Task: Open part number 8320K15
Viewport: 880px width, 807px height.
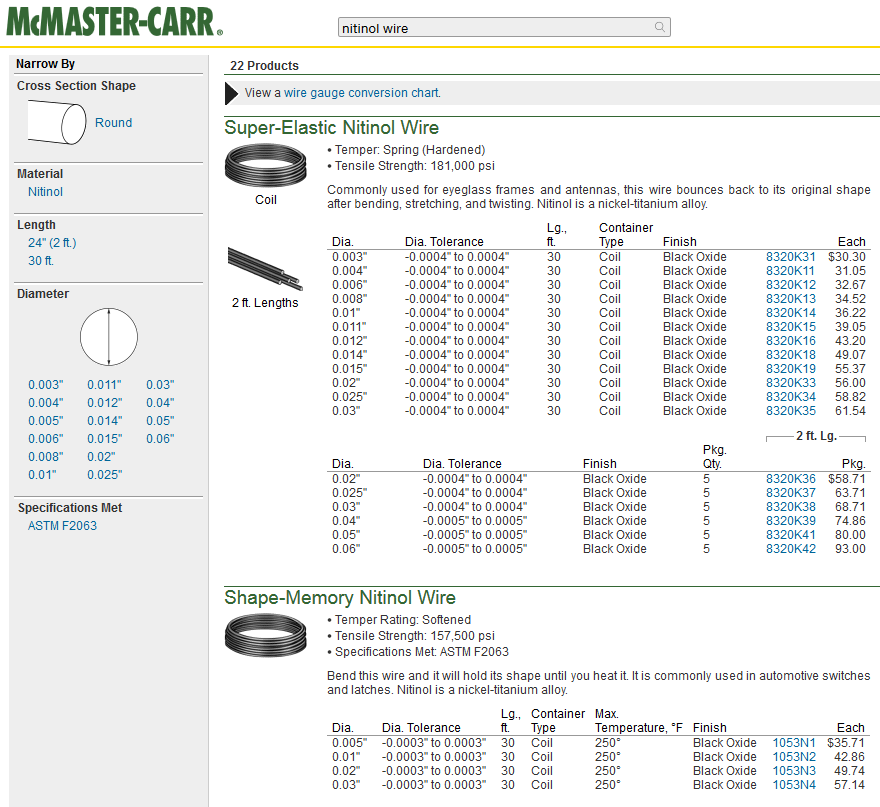Action: pyautogui.click(x=791, y=327)
